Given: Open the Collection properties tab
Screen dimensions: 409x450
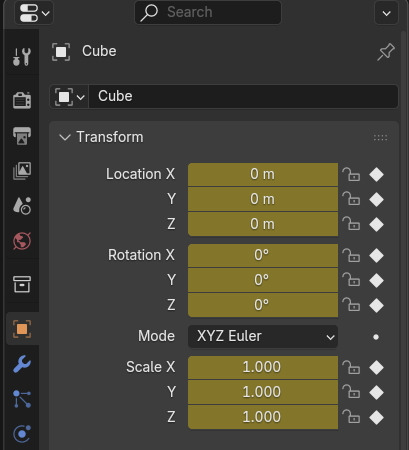Looking at the screenshot, I should click(22, 284).
